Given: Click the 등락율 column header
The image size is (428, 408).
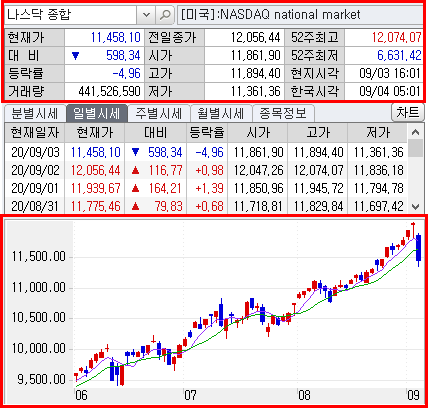Looking at the screenshot, I should click(x=207, y=133).
